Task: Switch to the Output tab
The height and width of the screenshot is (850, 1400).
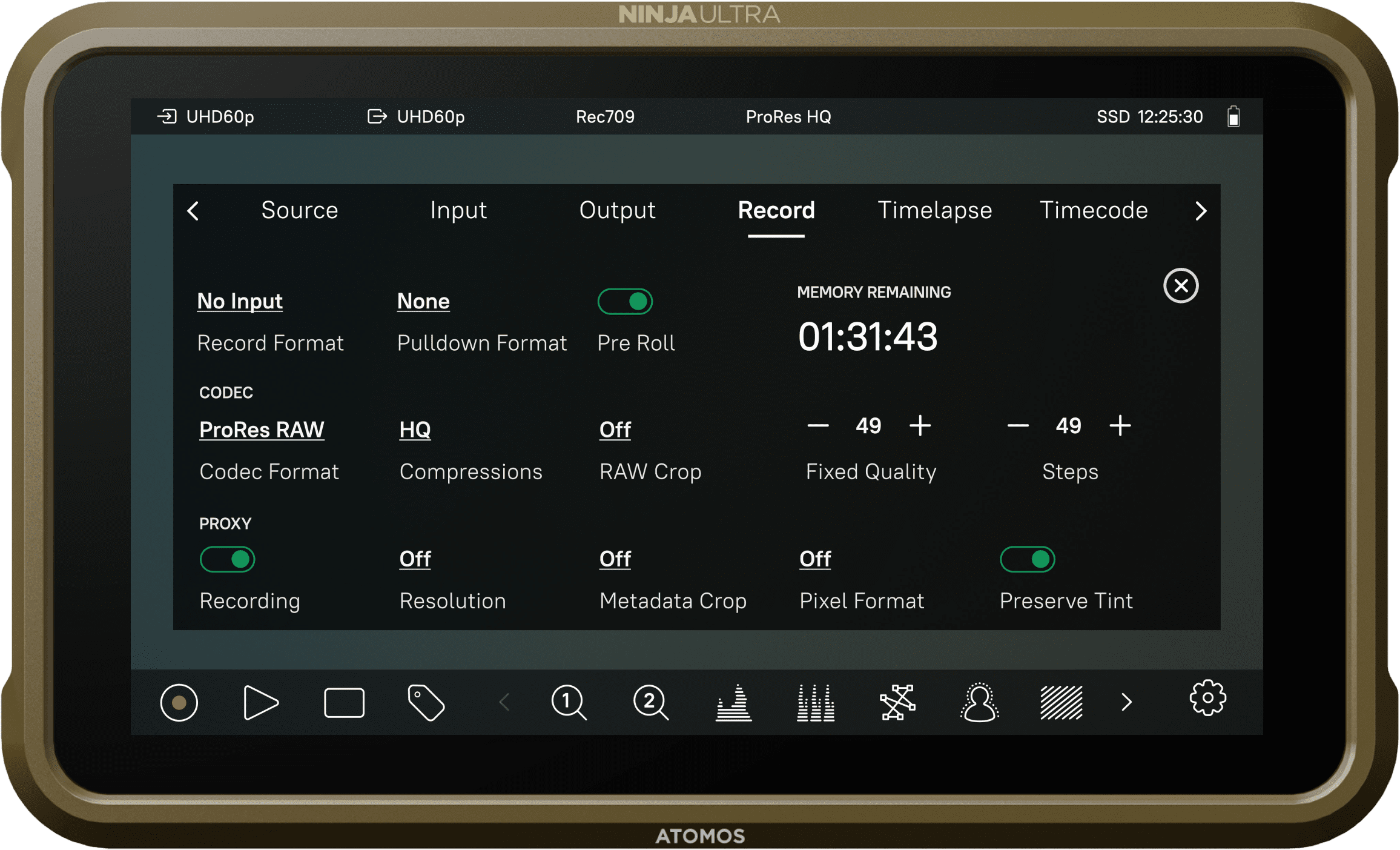Action: 617,210
